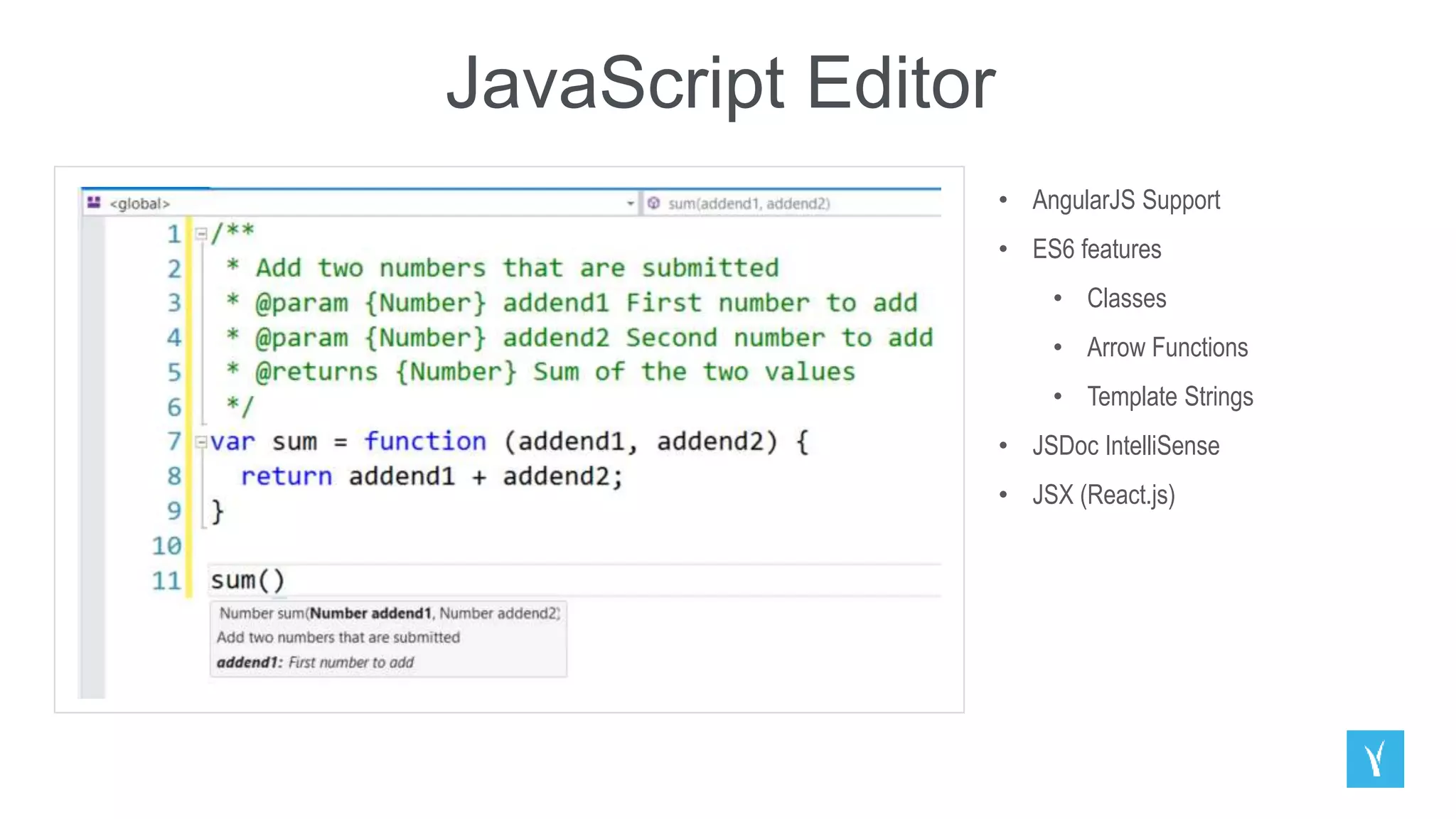Click the 'AngularJS Support' bullet
The image size is (1456, 819).
[x=1126, y=200]
